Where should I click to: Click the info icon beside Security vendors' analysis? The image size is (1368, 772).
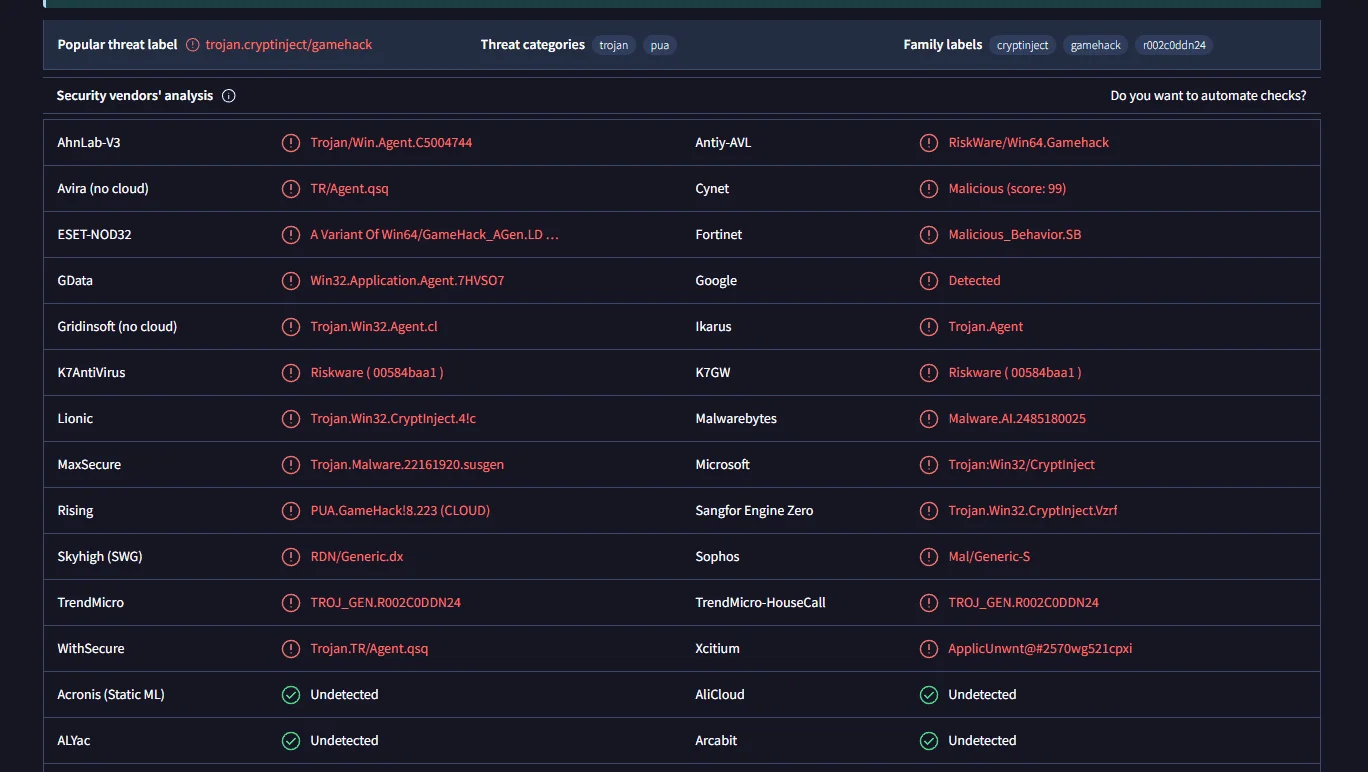(228, 96)
